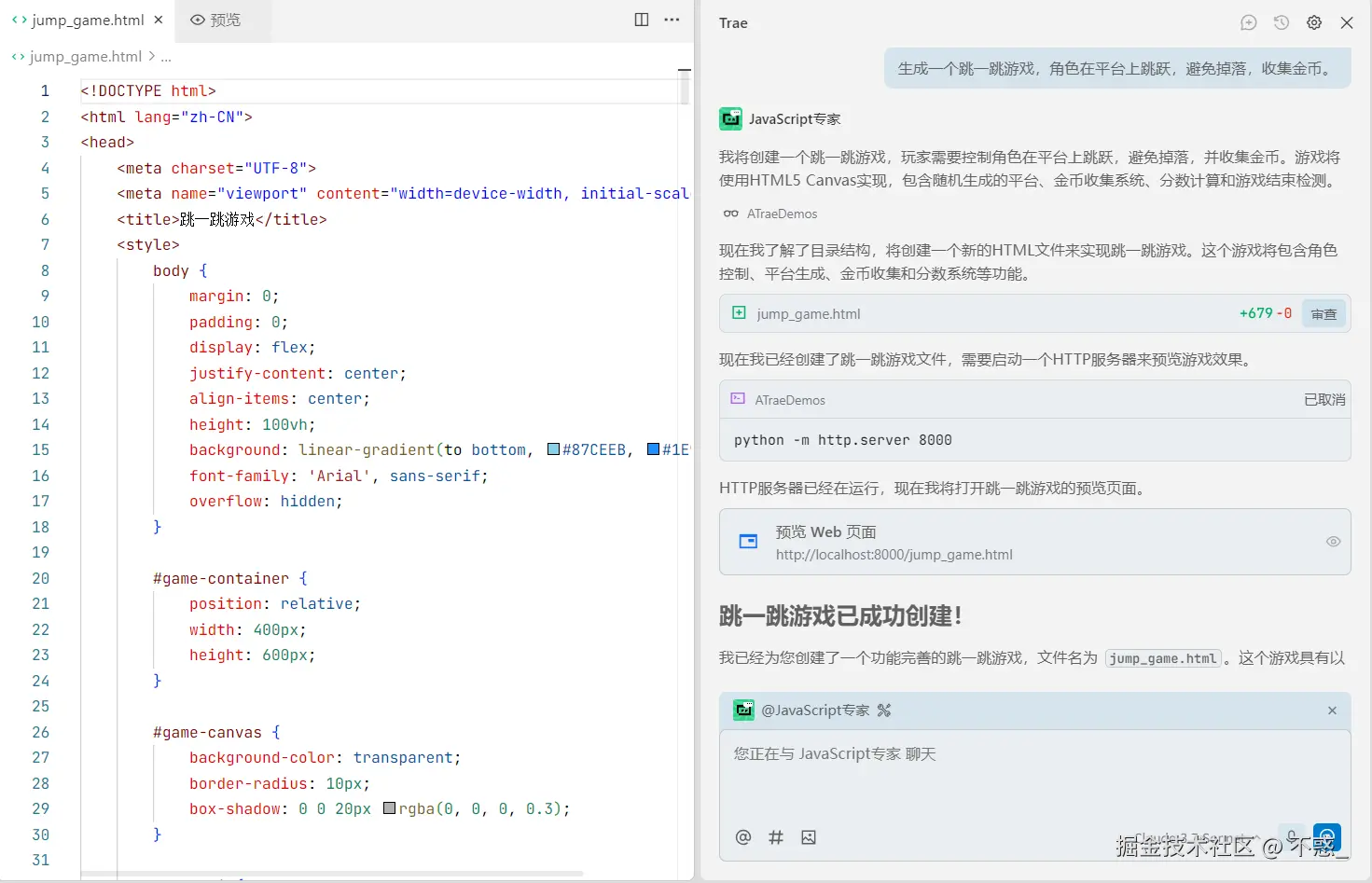Start a new chat in Trae panel
1372x883 pixels.
(x=1249, y=23)
